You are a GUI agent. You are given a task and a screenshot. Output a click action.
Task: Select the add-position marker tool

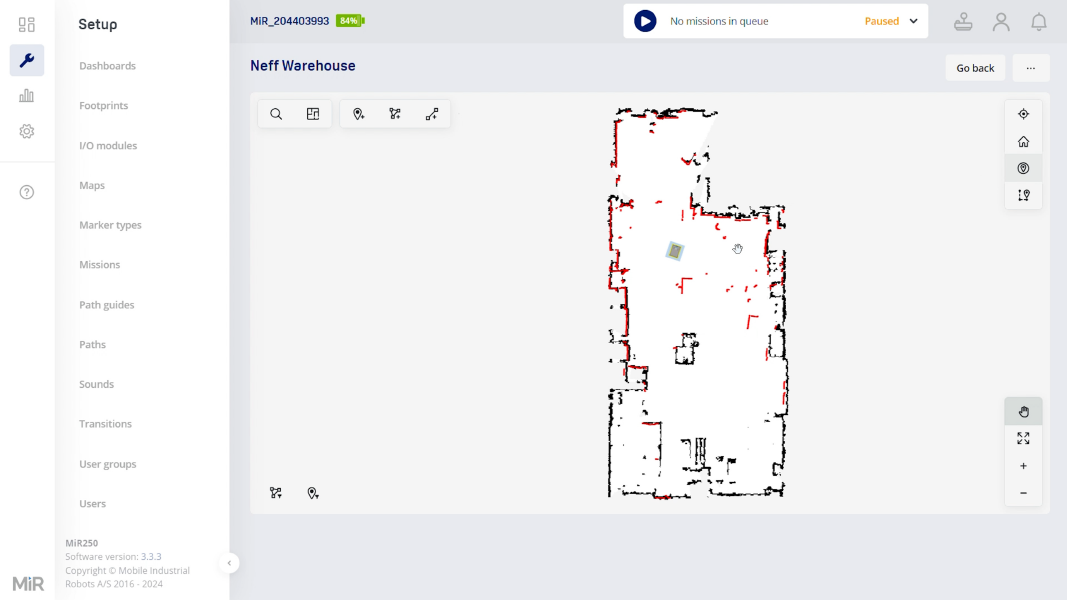(359, 113)
